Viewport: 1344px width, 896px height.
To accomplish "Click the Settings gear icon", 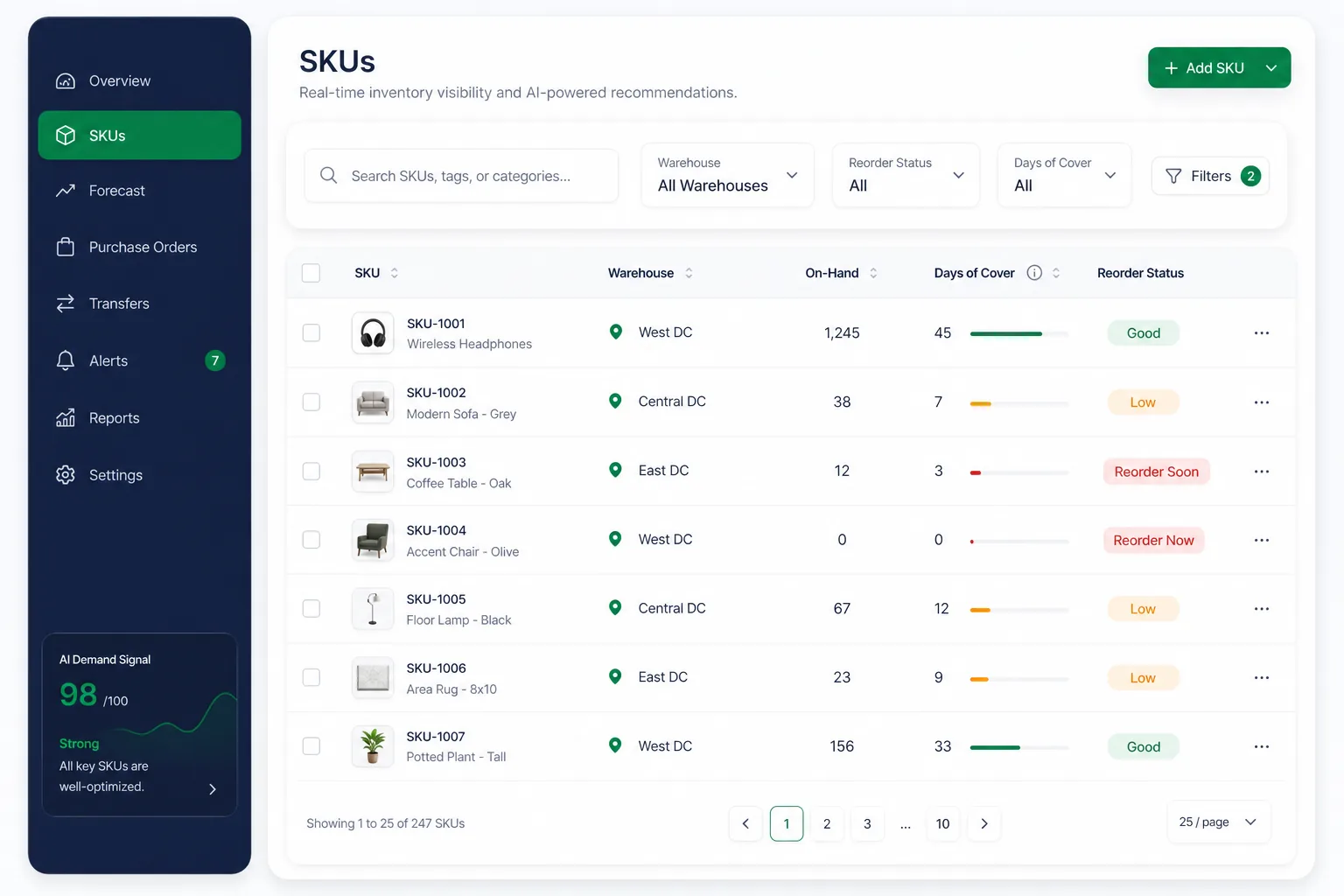I will point(66,475).
